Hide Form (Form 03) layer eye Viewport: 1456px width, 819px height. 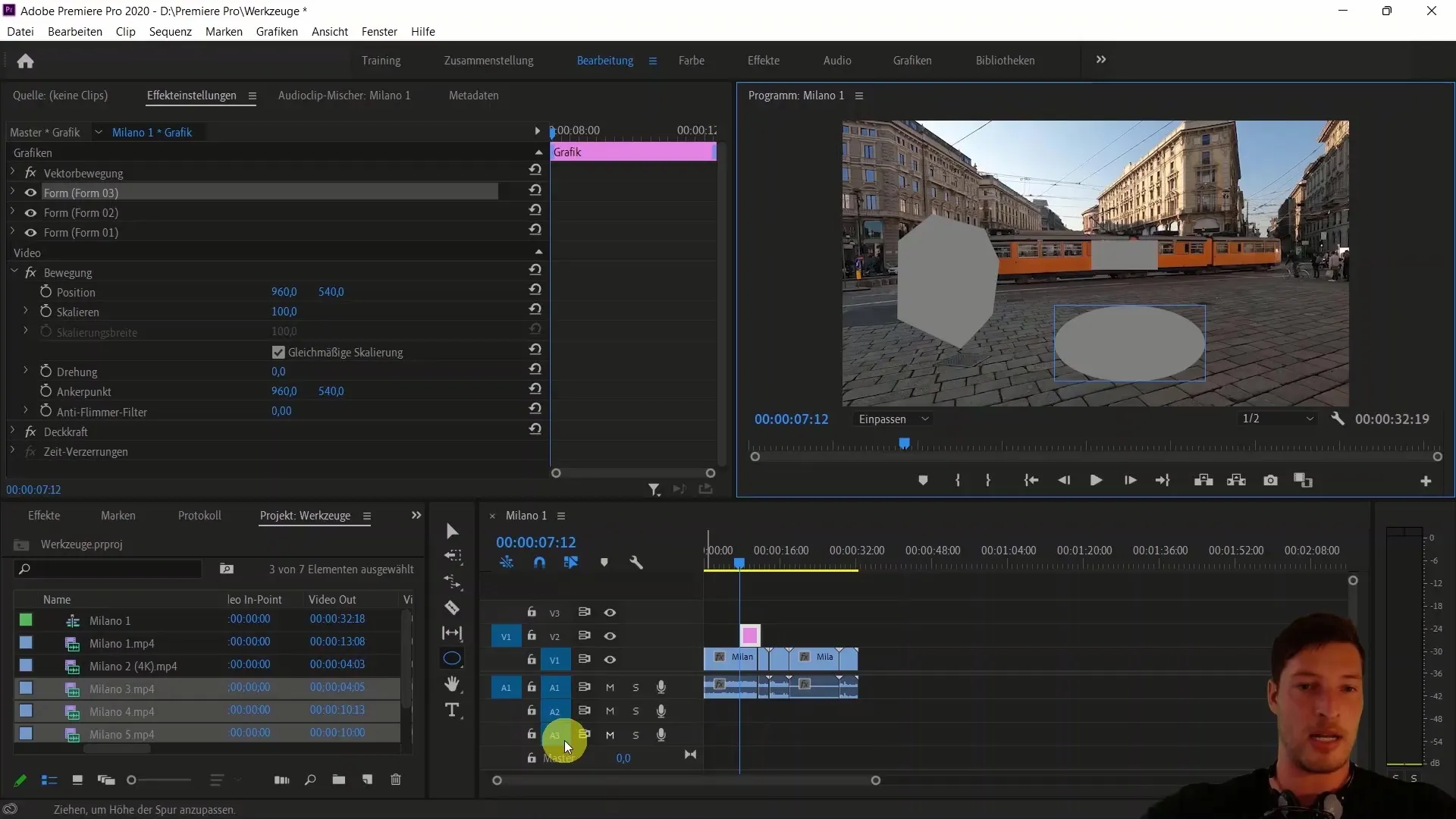click(30, 193)
